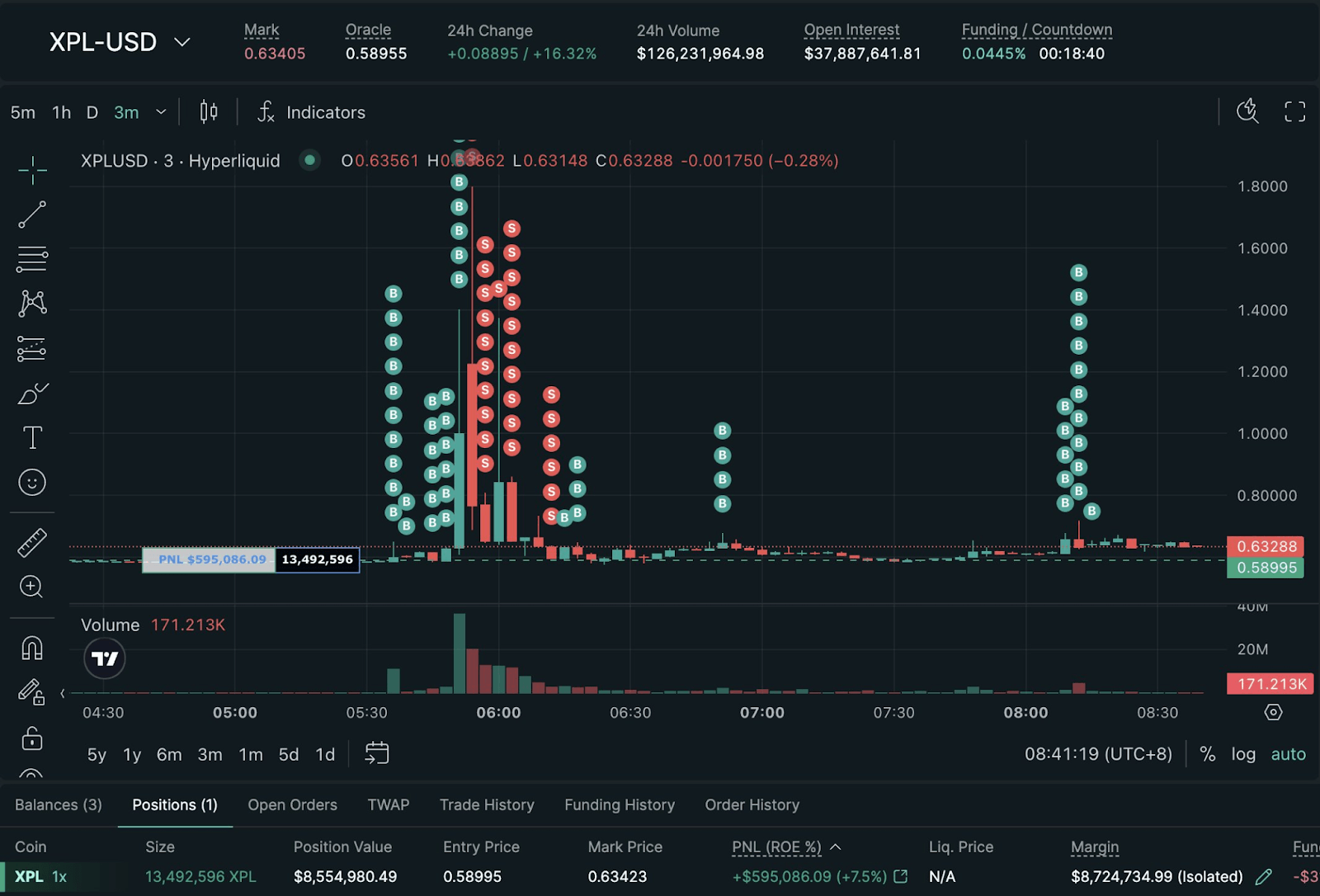1320x896 pixels.
Task: Click the 13,492,596 XPL size cell
Action: [x=200, y=876]
